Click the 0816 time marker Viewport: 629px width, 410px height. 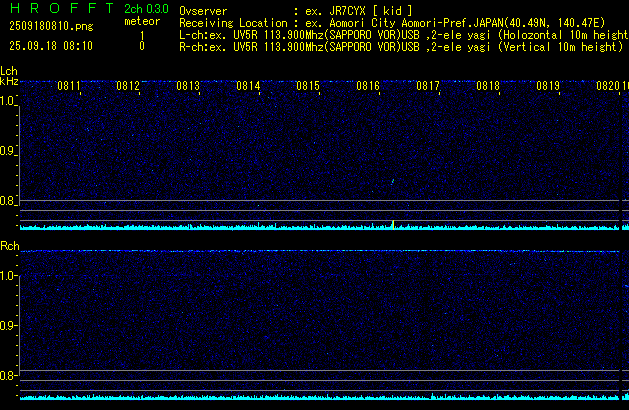(x=368, y=86)
